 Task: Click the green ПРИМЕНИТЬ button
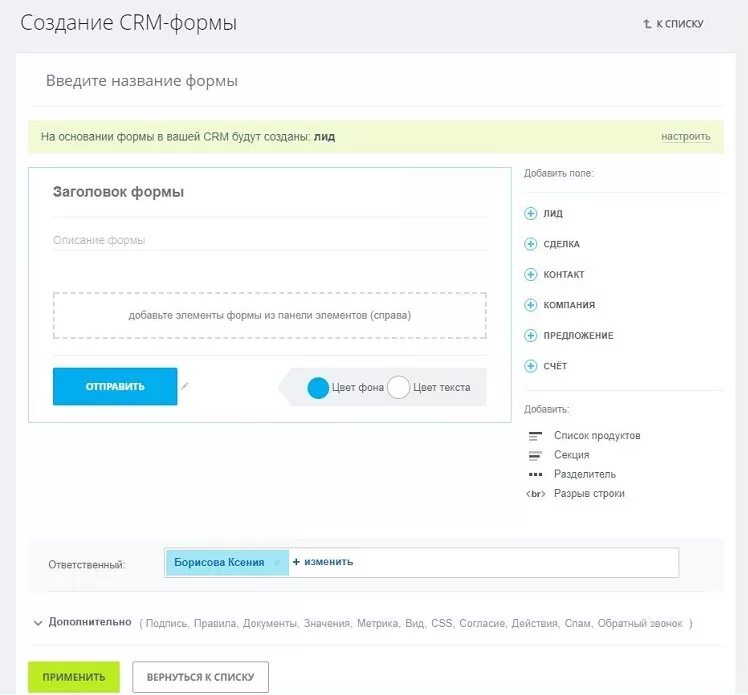[x=74, y=676]
